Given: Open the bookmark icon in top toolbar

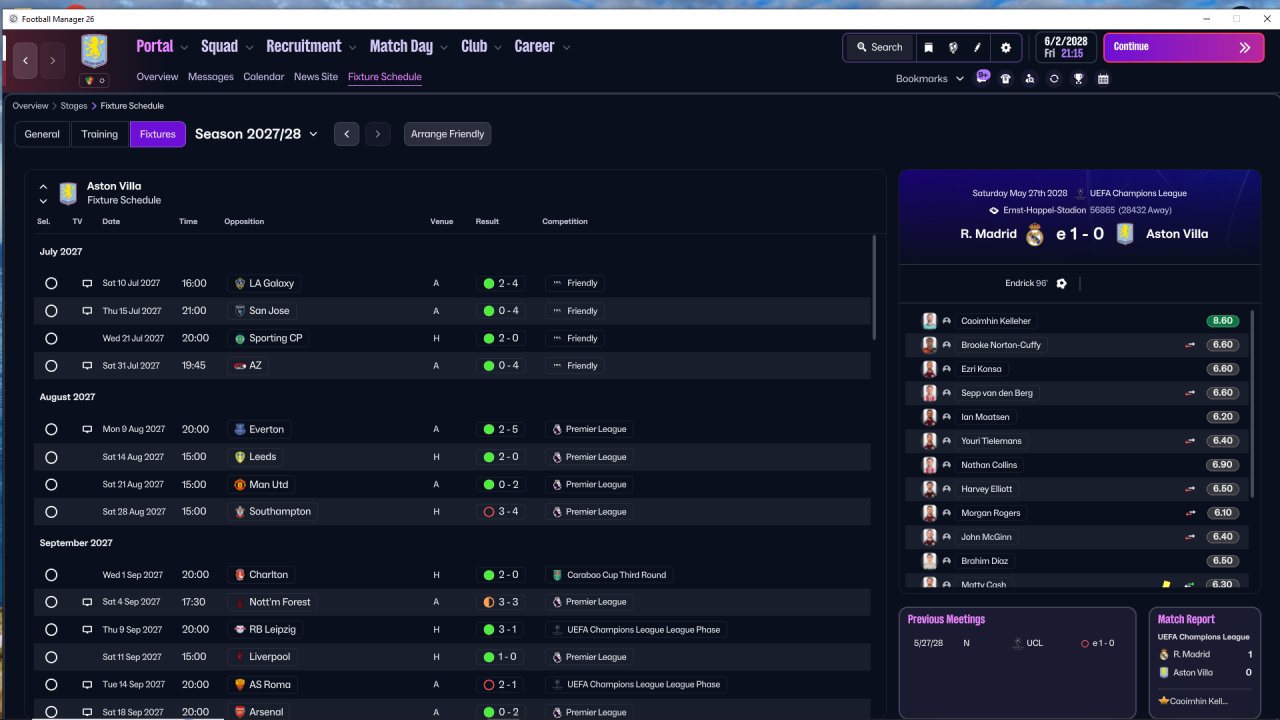Looking at the screenshot, I should 929,47.
